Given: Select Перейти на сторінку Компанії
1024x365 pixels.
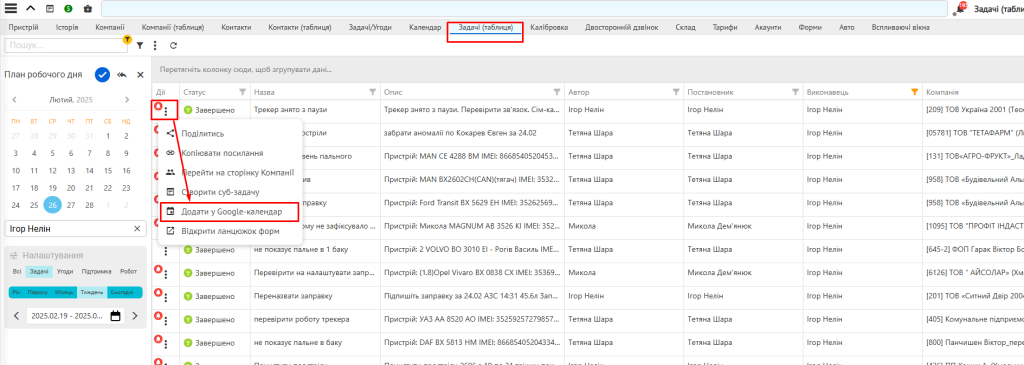Looking at the screenshot, I should pos(238,172).
